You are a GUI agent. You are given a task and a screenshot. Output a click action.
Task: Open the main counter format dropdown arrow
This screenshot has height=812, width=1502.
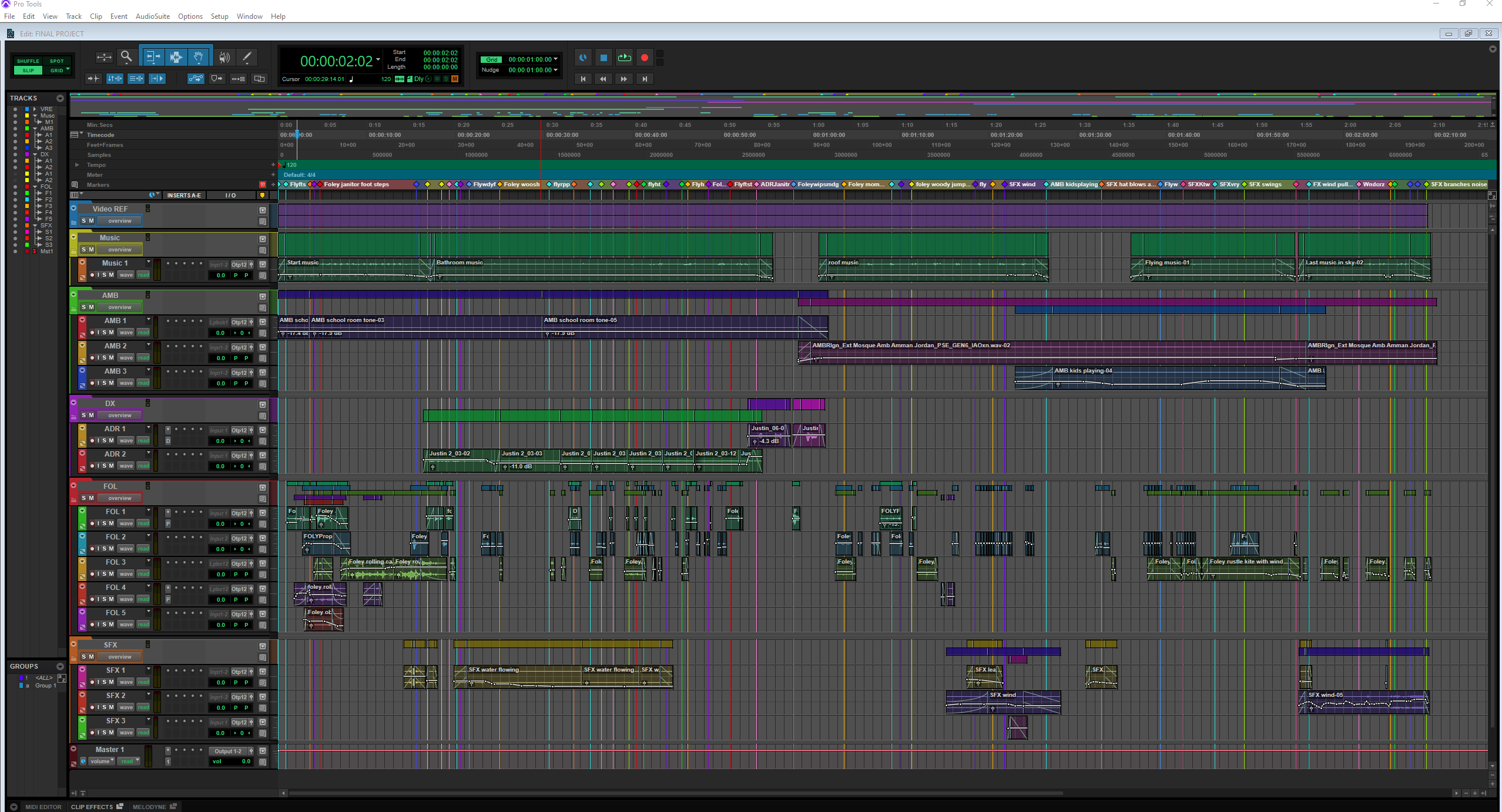coord(378,59)
